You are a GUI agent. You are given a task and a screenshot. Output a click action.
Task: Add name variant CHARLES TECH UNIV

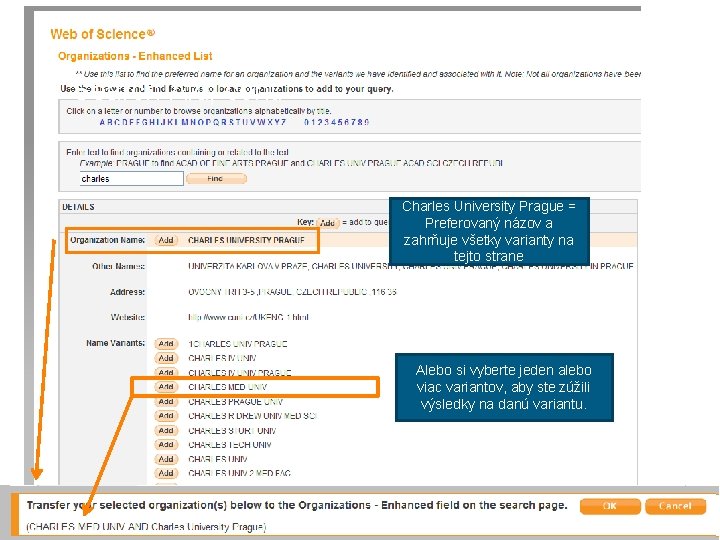[x=166, y=444]
